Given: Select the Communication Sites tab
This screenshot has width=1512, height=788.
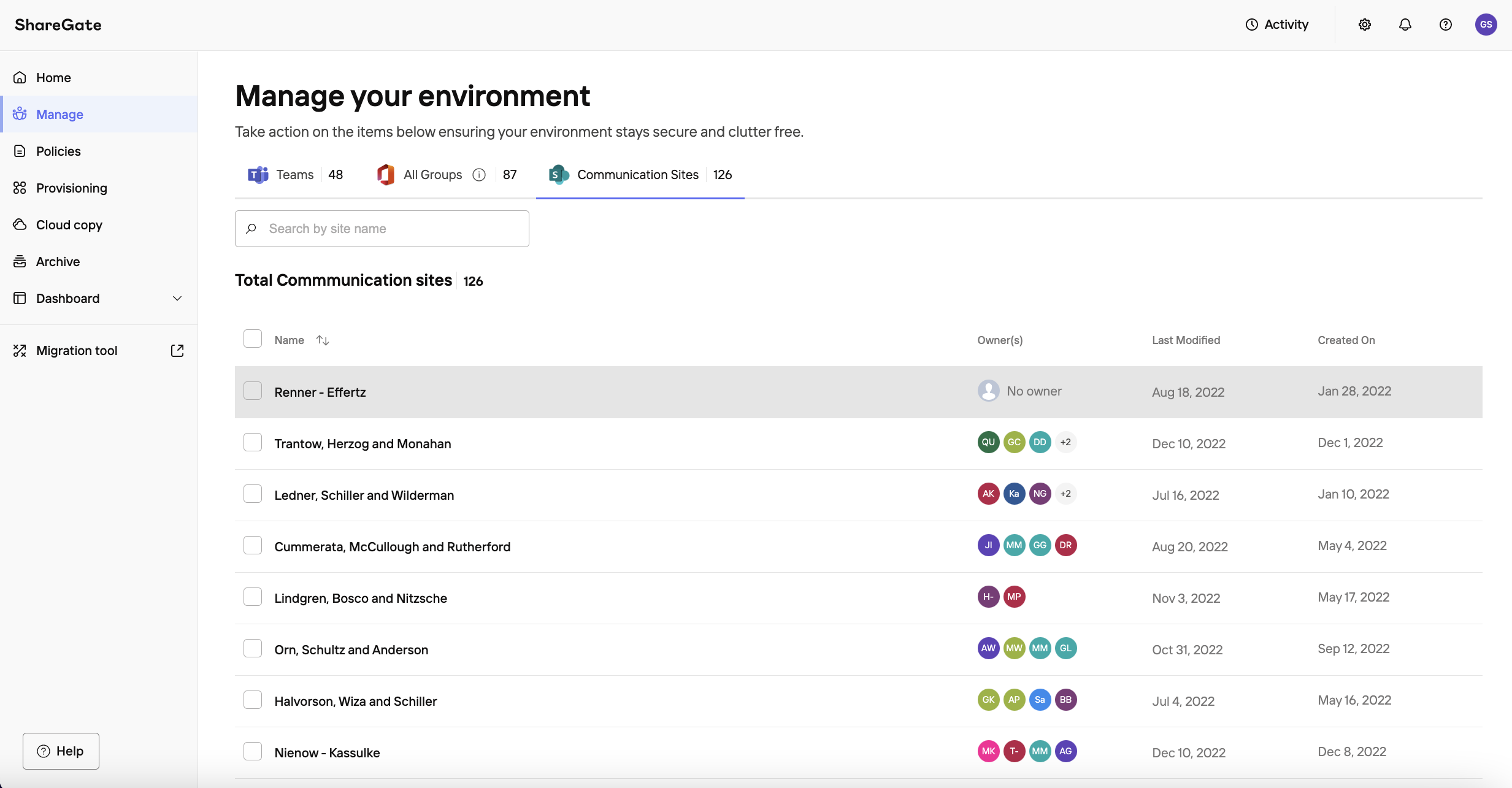Looking at the screenshot, I should 640,175.
